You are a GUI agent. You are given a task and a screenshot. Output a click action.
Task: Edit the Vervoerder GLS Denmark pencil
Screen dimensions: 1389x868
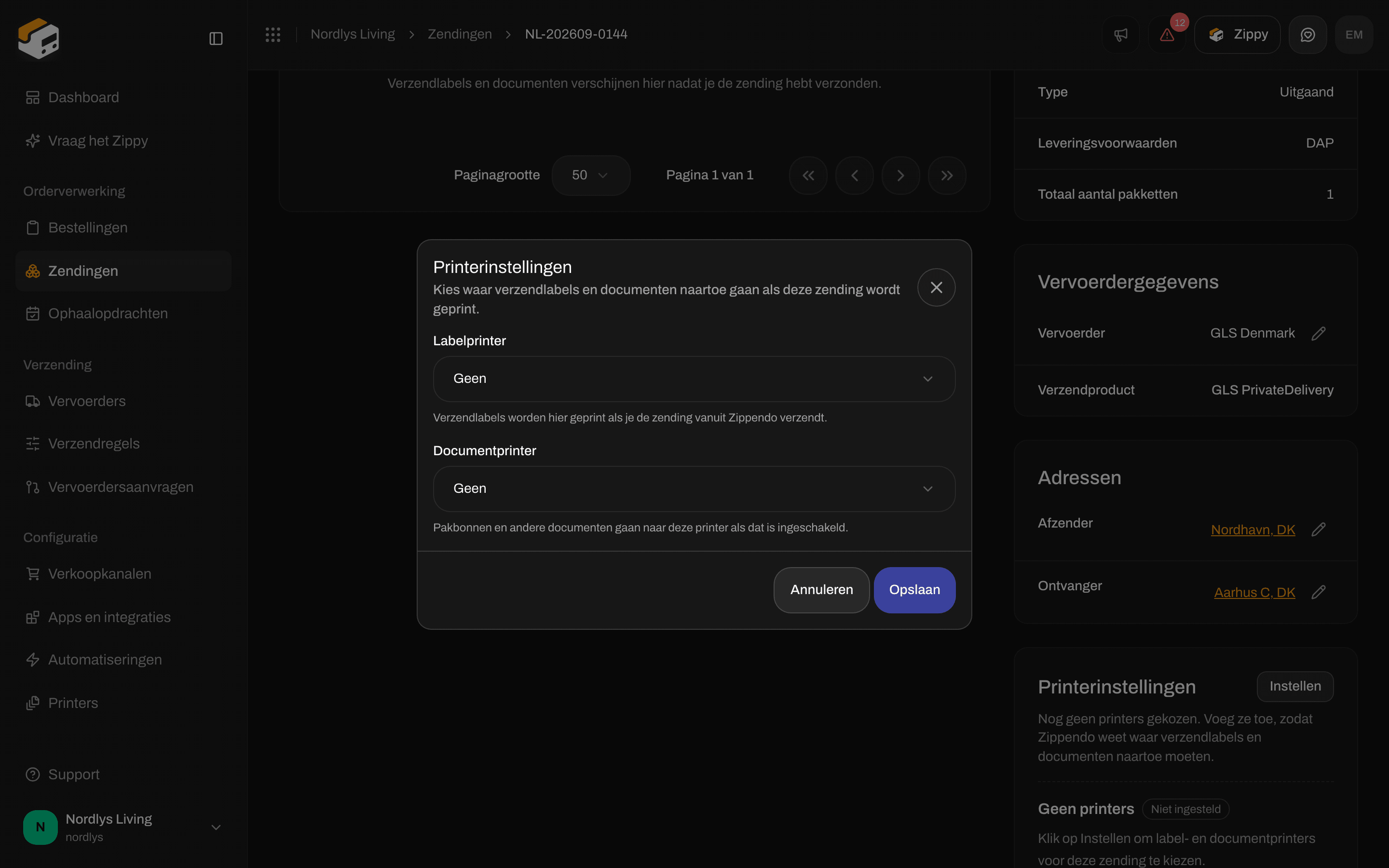[1319, 334]
